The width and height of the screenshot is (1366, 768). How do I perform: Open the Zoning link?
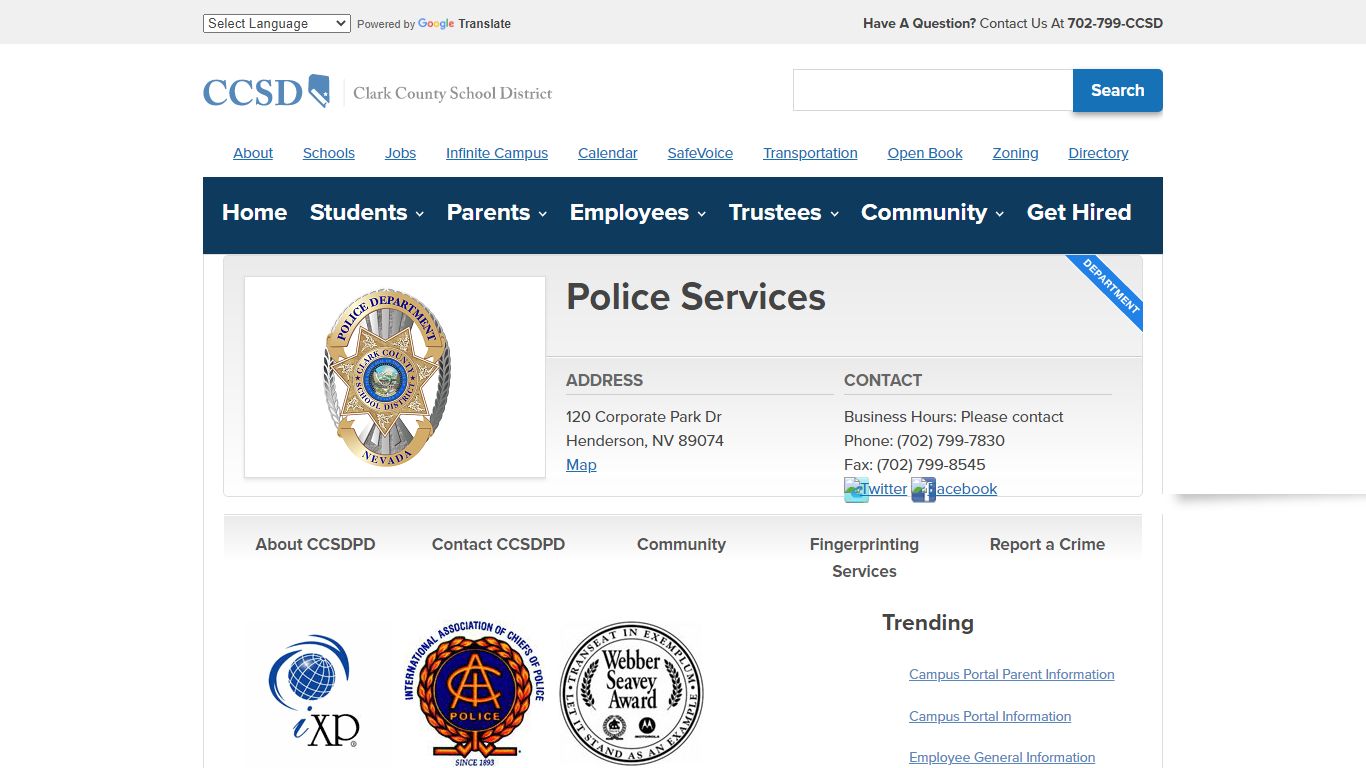pyautogui.click(x=1015, y=153)
